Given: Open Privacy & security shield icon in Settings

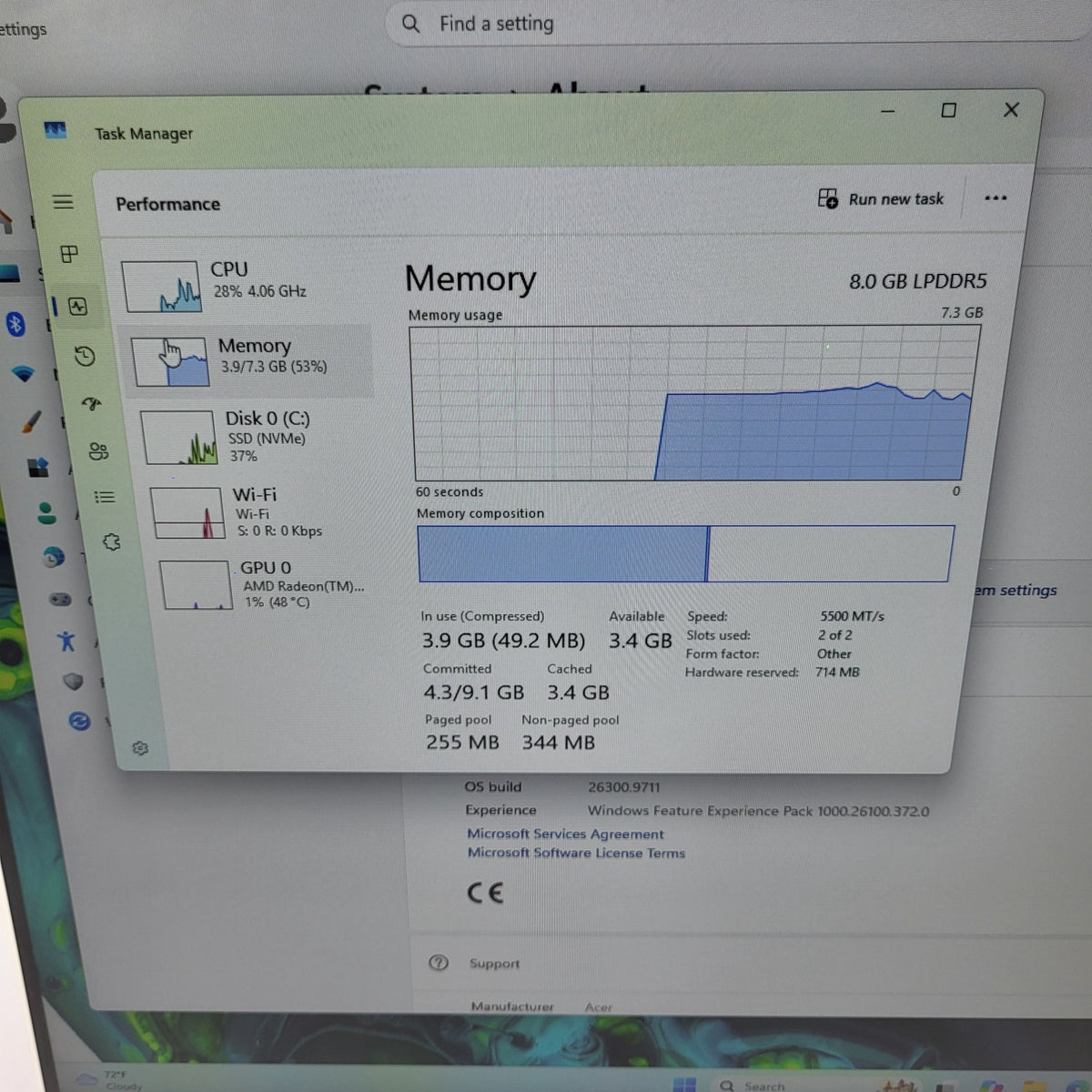Looking at the screenshot, I should 73,682.
